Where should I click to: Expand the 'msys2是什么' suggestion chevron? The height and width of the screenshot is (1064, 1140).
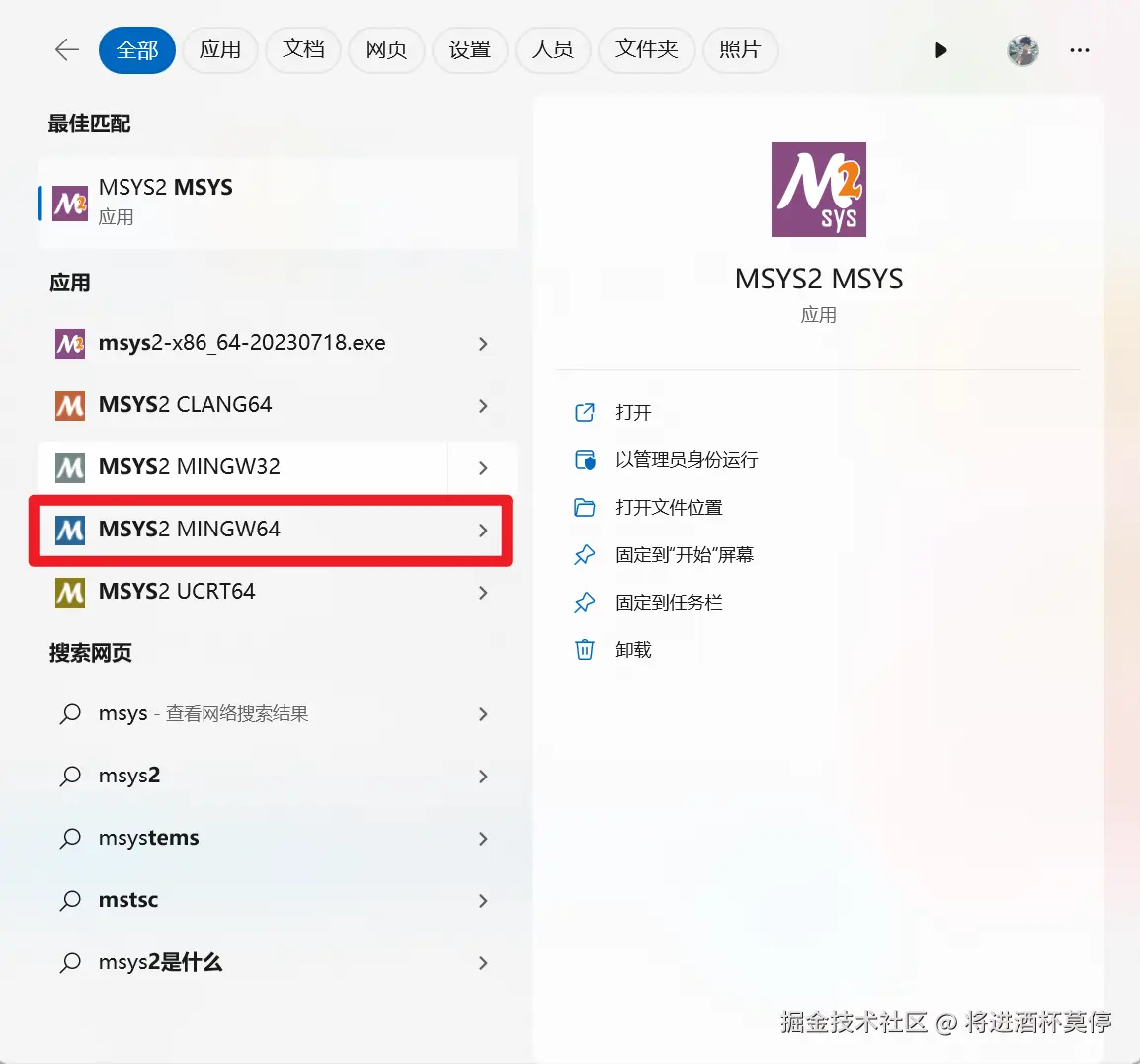pos(483,963)
